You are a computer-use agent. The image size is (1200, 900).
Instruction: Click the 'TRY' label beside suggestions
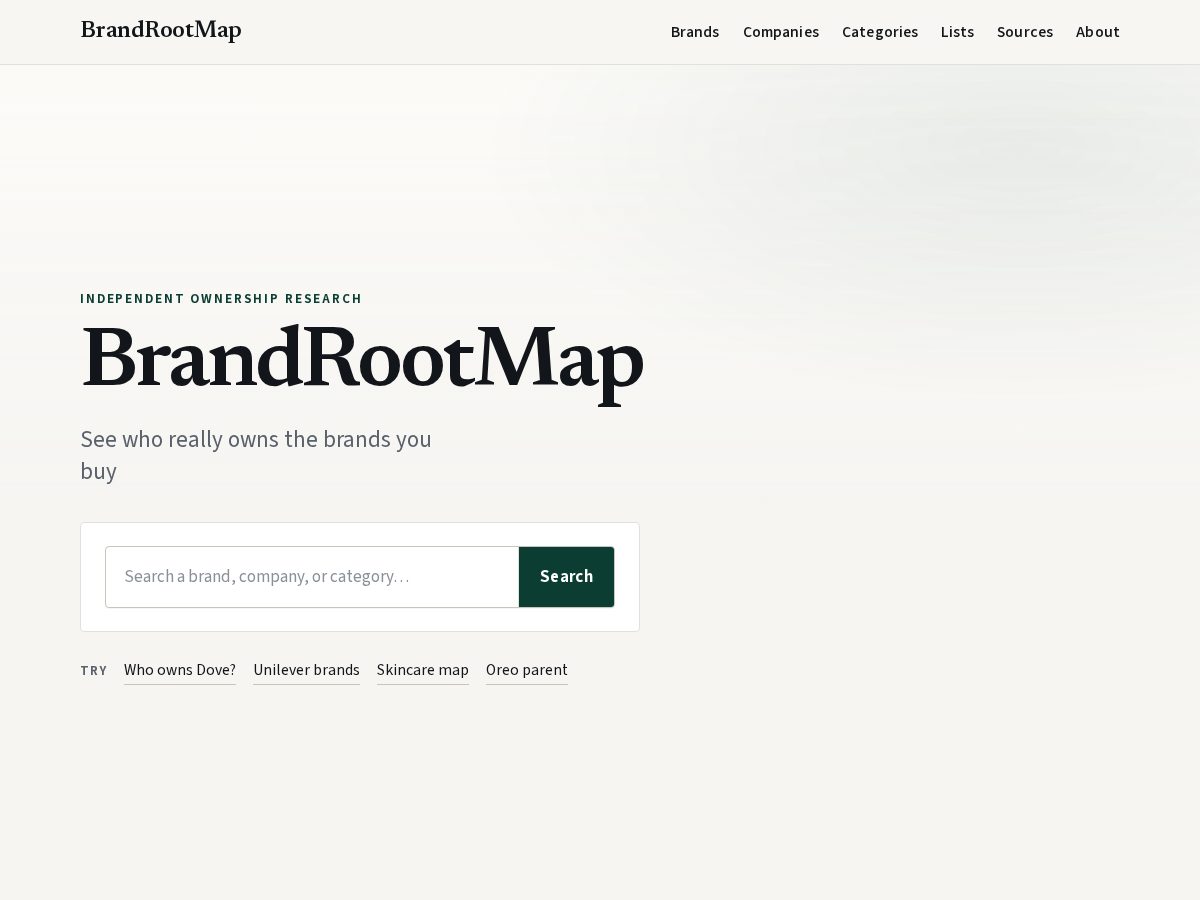click(x=94, y=671)
